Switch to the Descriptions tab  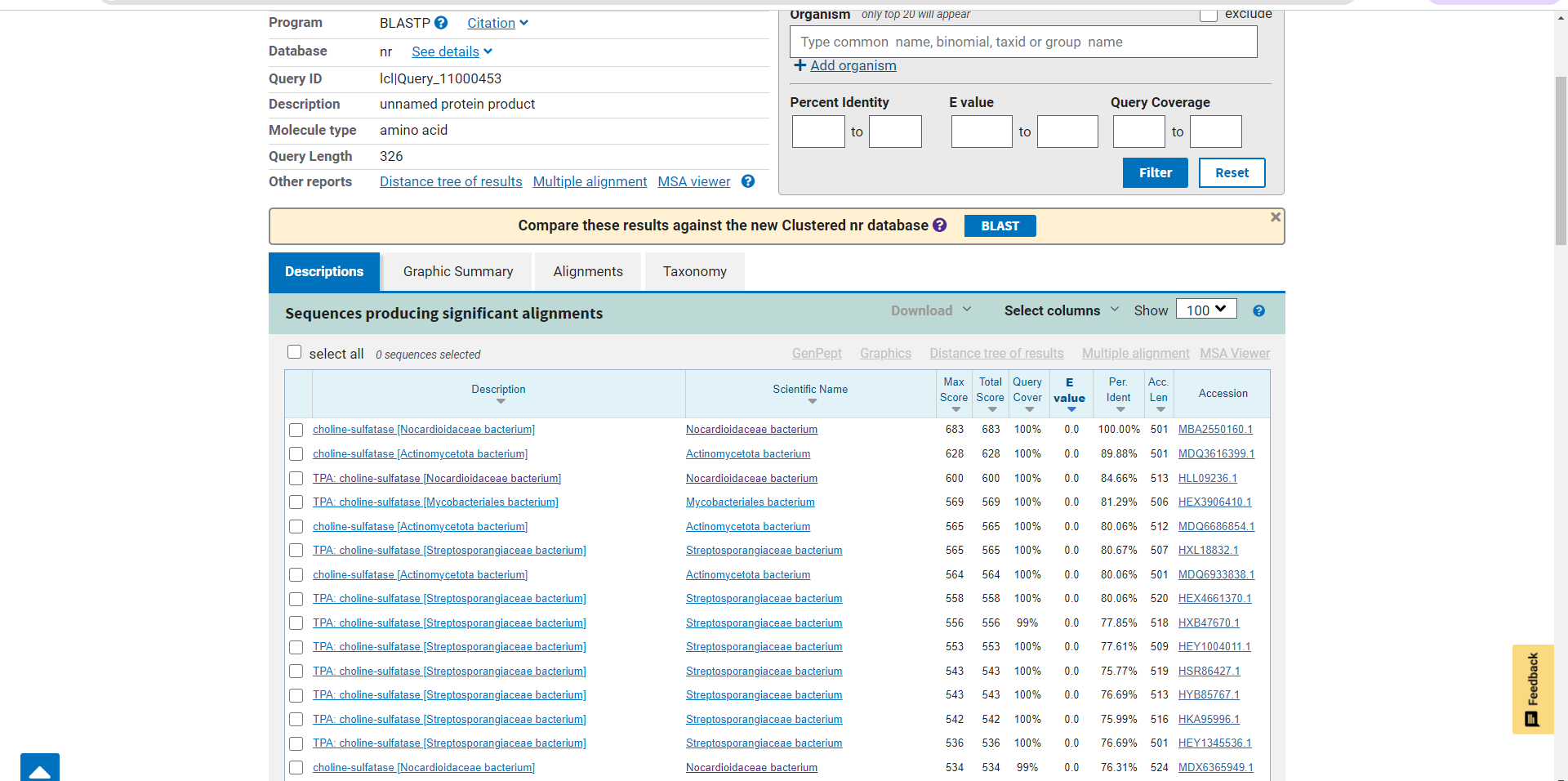coord(324,271)
